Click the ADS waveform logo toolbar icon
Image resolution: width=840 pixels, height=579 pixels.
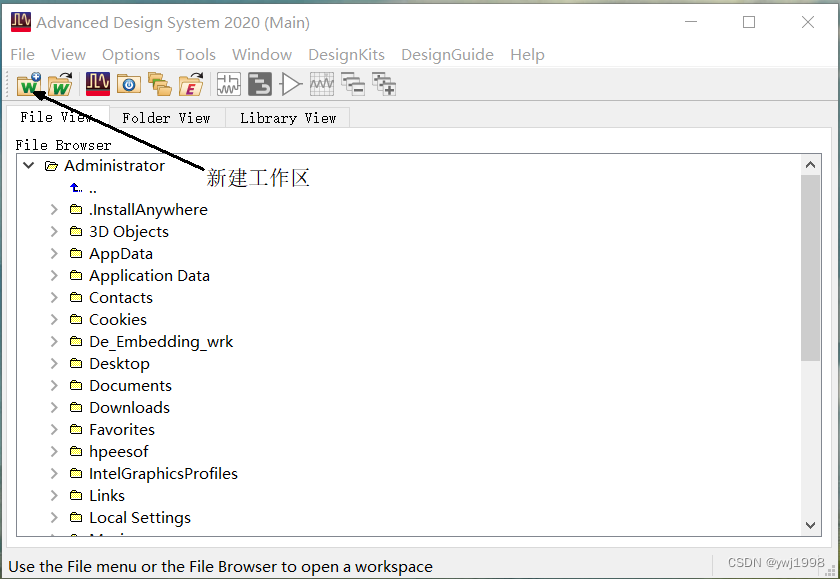98,84
